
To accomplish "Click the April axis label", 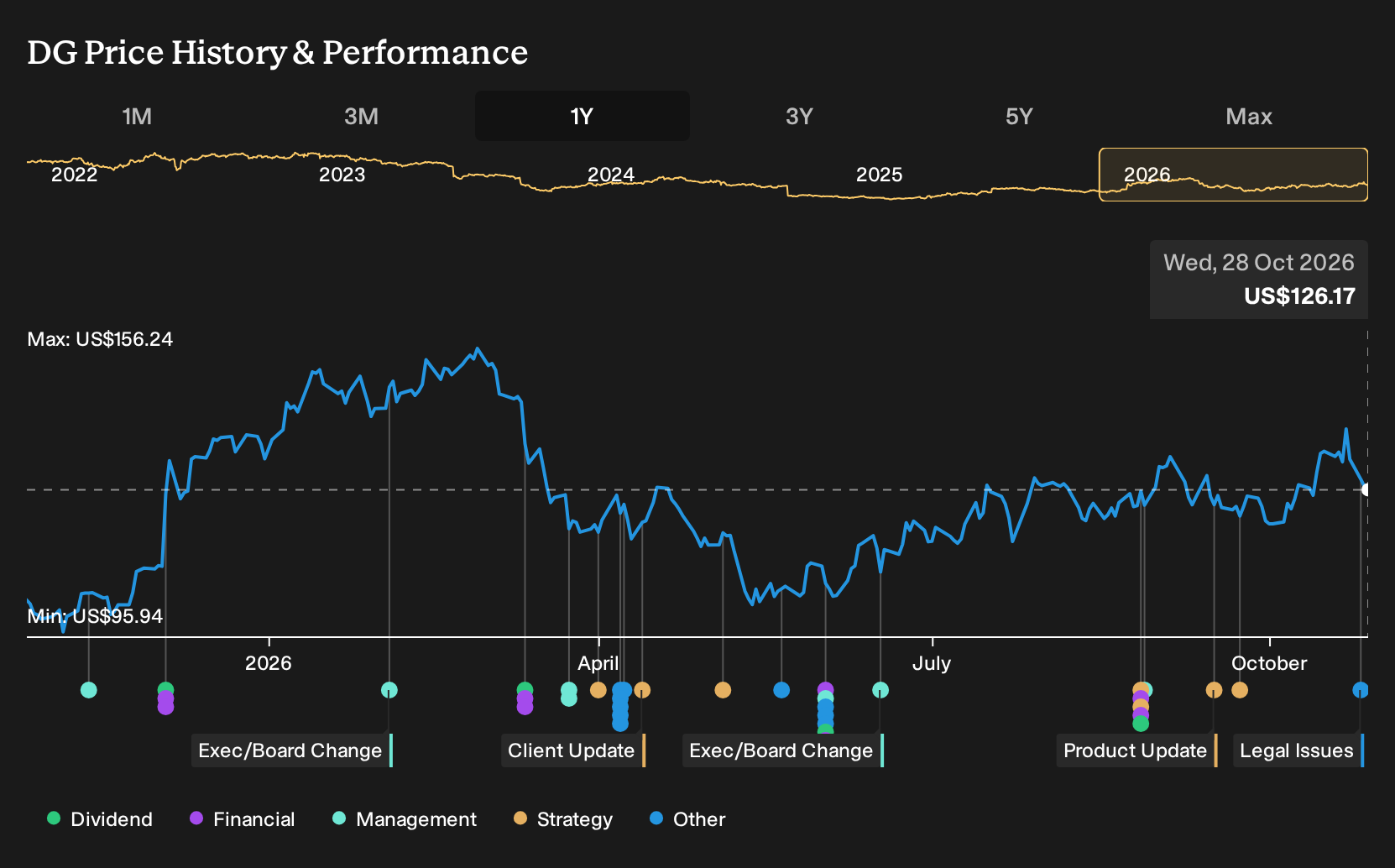I will pos(598,663).
